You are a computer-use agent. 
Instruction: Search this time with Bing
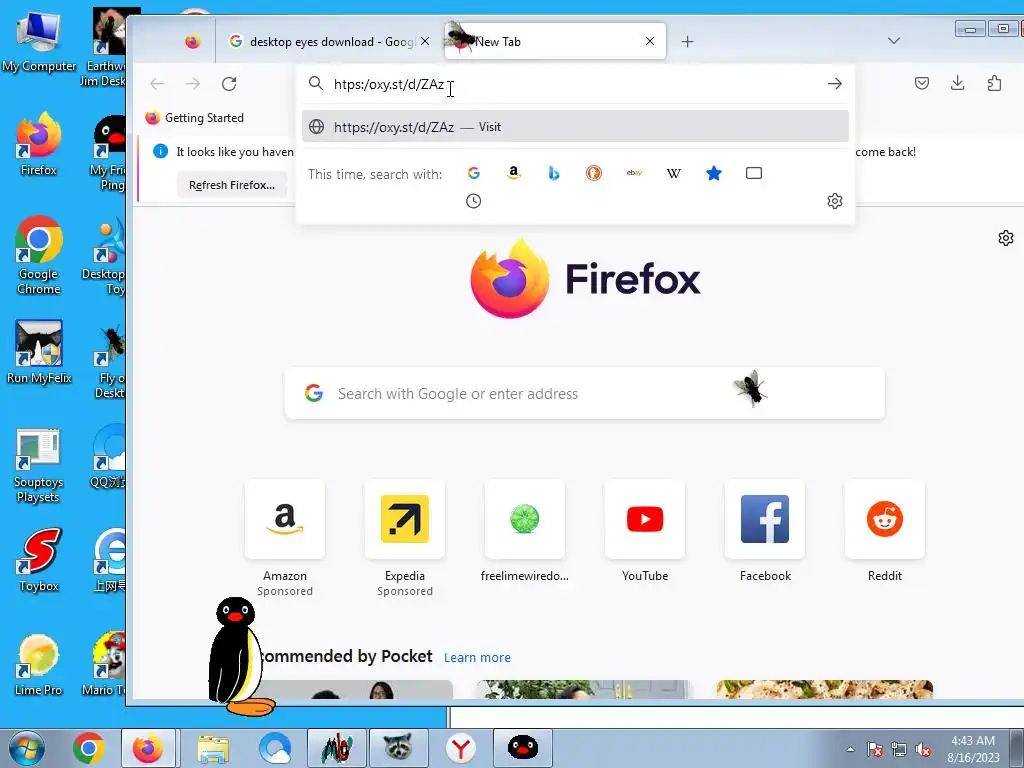(x=554, y=173)
